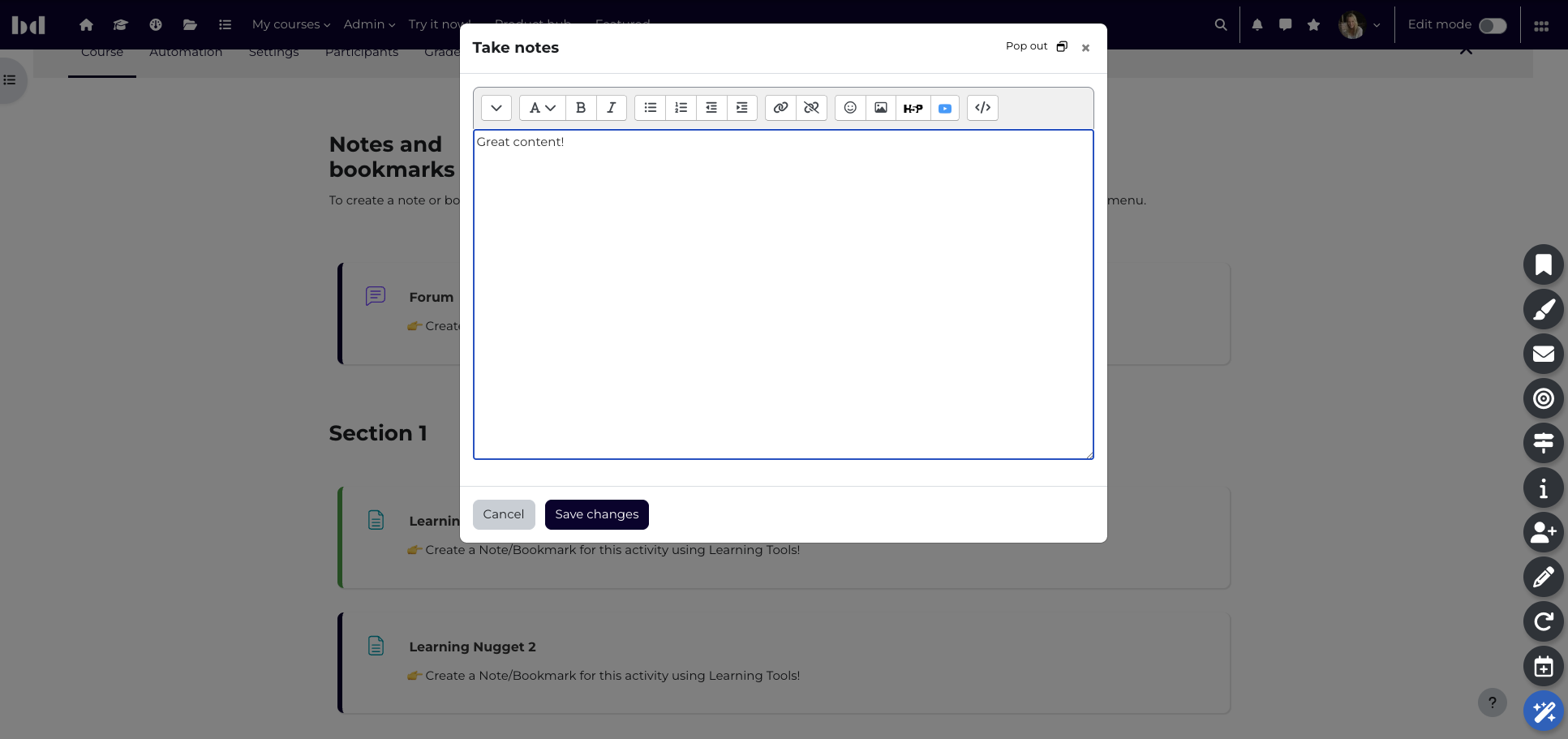1568x739 pixels.
Task: Open the graduation cap courses icon
Action: [x=121, y=24]
